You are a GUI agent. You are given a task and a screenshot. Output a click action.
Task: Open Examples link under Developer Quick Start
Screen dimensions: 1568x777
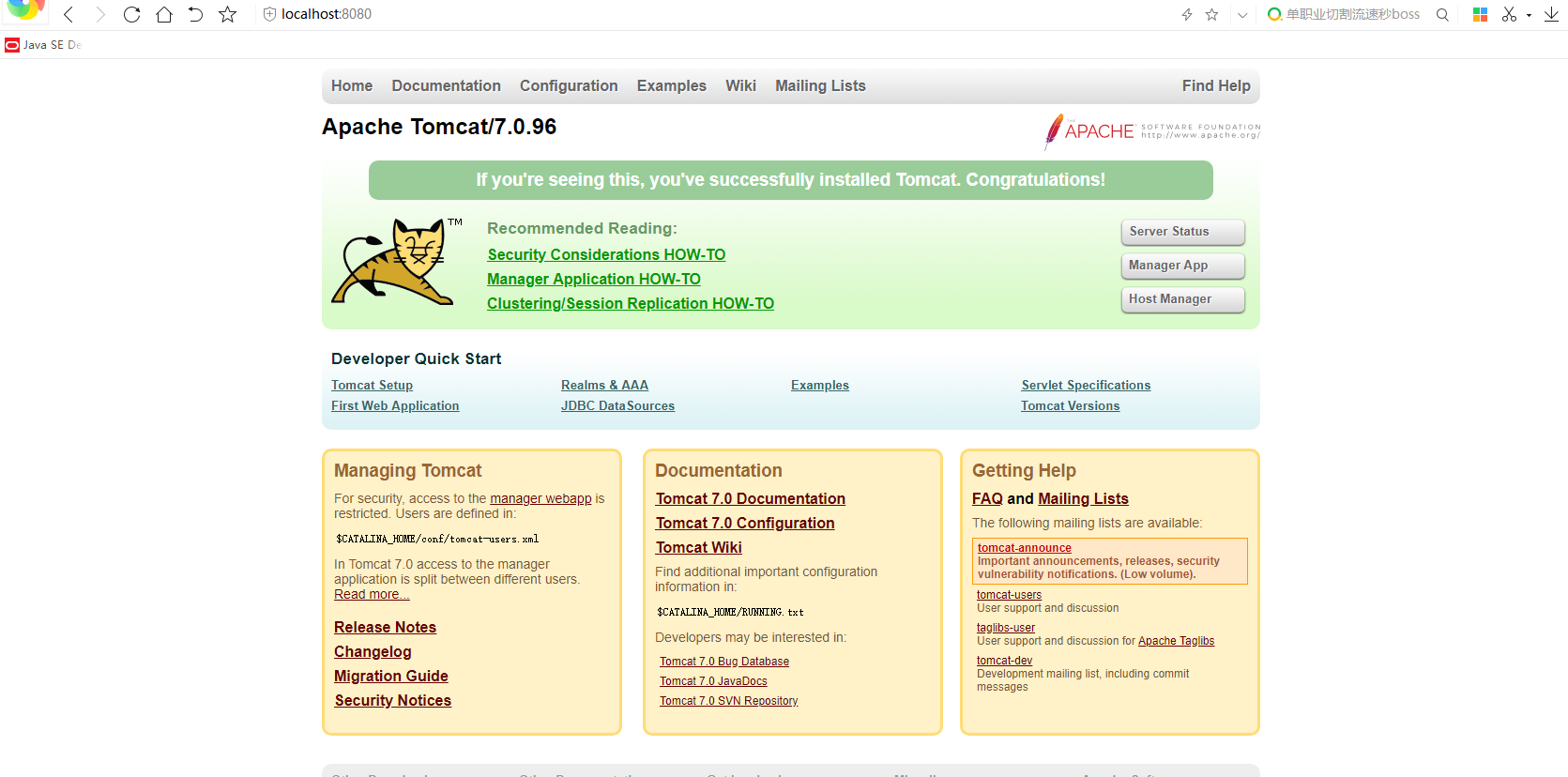[x=820, y=385]
